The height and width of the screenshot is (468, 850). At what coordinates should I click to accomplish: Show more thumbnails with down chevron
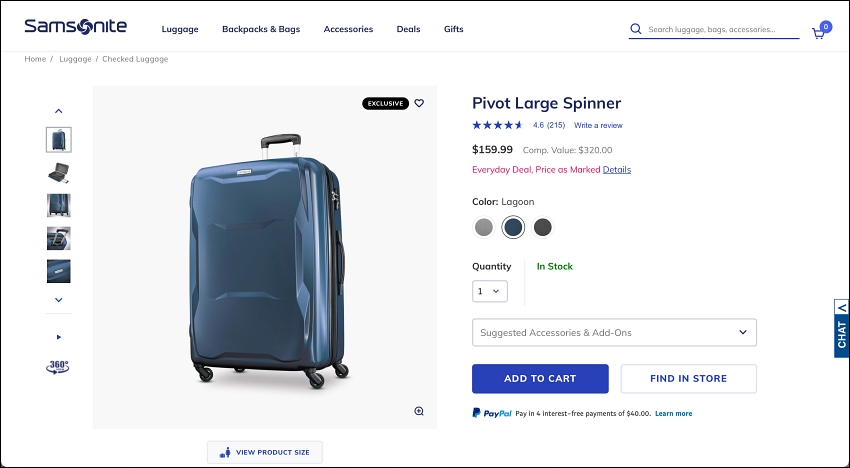(59, 300)
